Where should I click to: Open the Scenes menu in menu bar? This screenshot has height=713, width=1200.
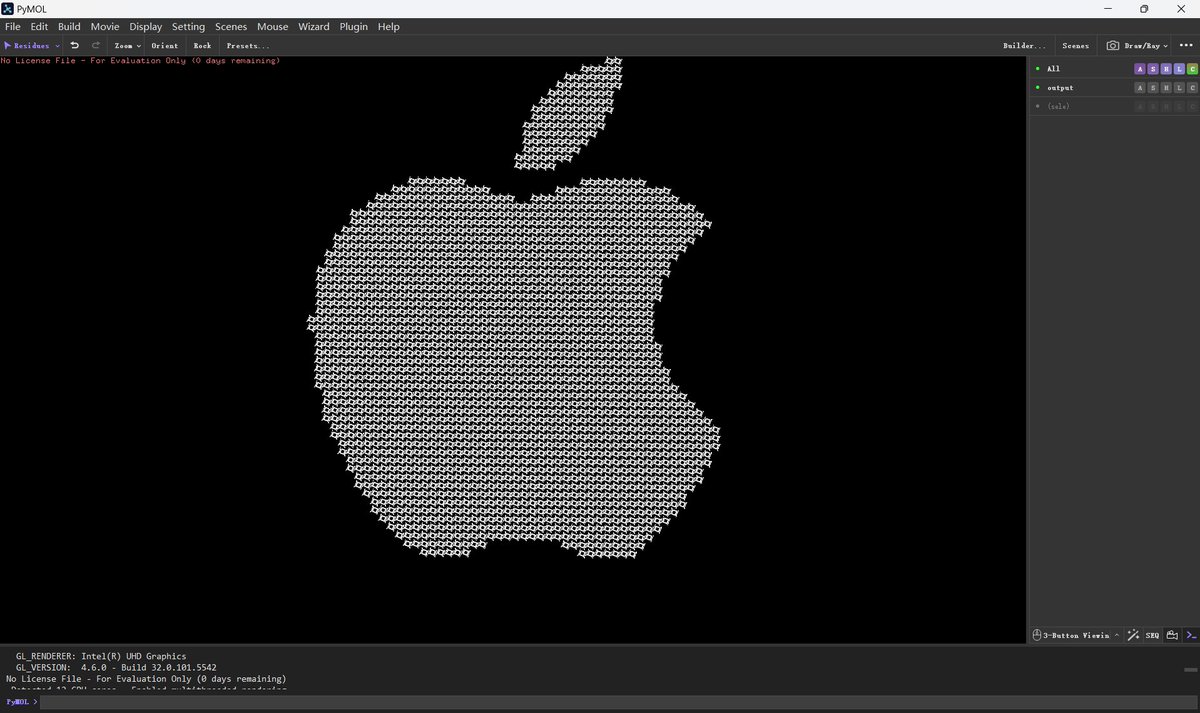pos(231,27)
